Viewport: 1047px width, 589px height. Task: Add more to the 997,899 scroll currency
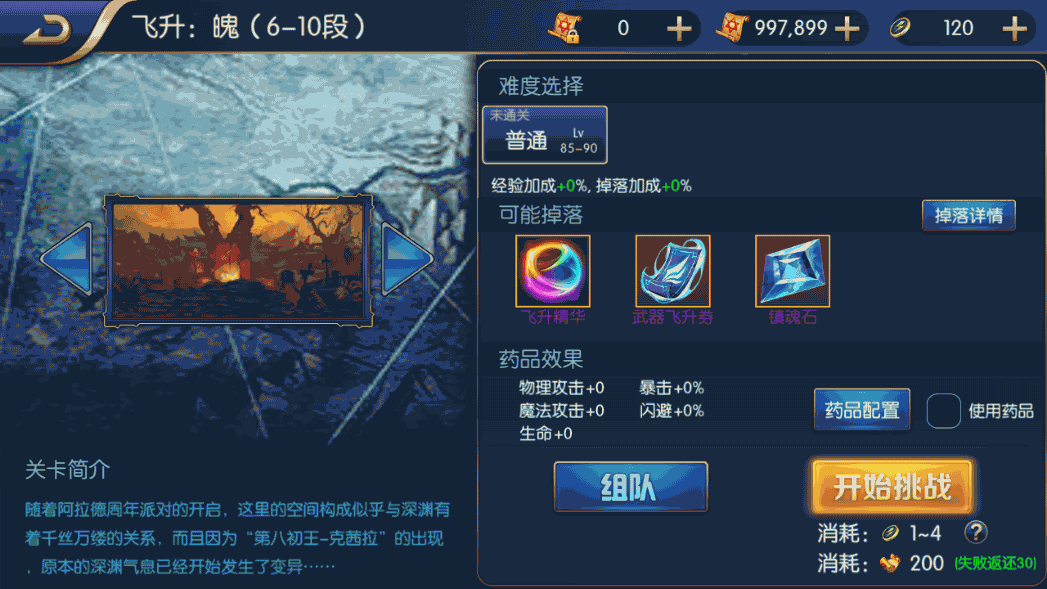[847, 28]
